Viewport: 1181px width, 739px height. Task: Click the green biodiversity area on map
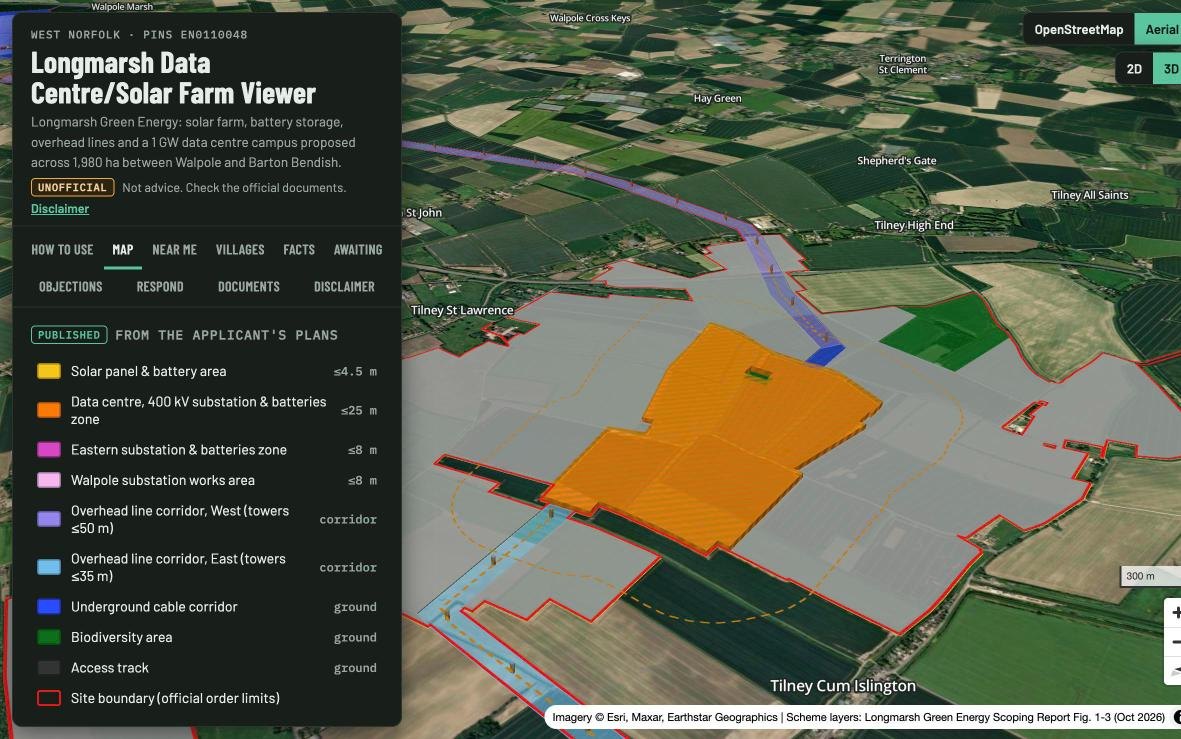[945, 331]
